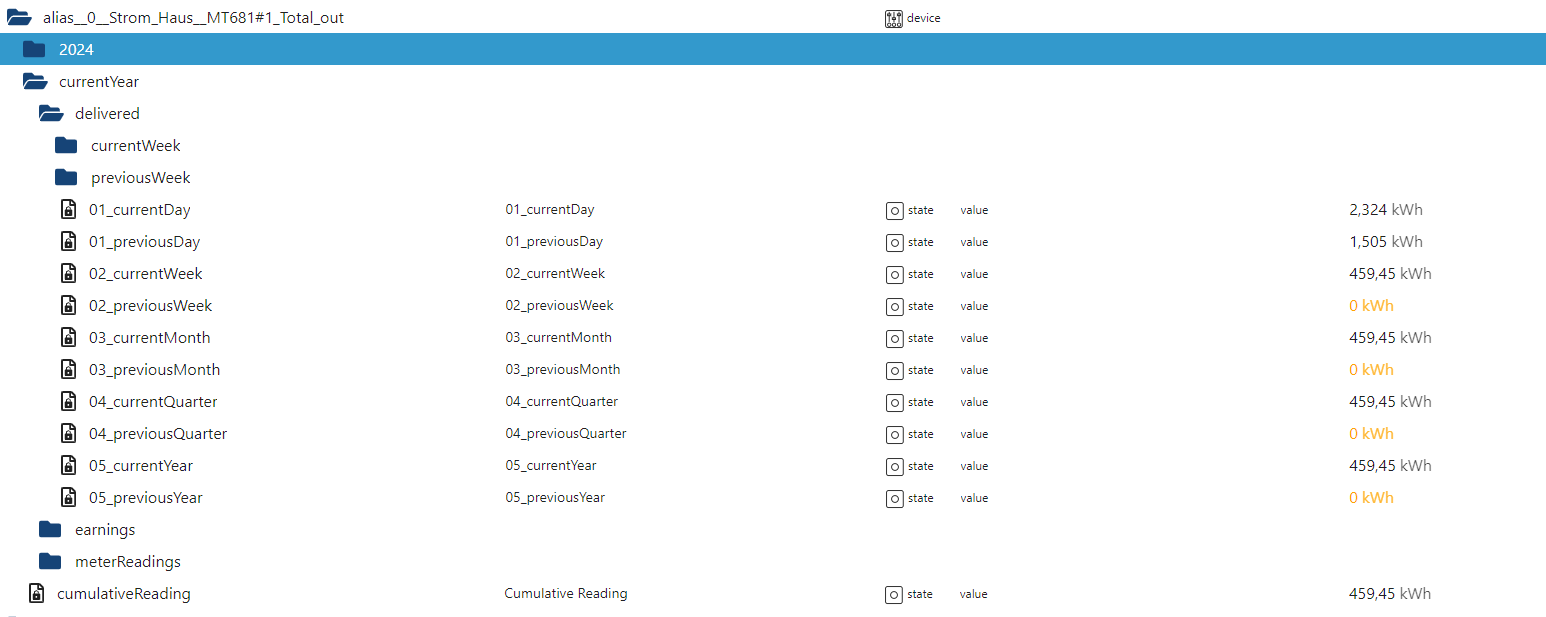Click the name column text '04_previousQuarter'
Image resolution: width=1546 pixels, height=617 pixels.
566,434
